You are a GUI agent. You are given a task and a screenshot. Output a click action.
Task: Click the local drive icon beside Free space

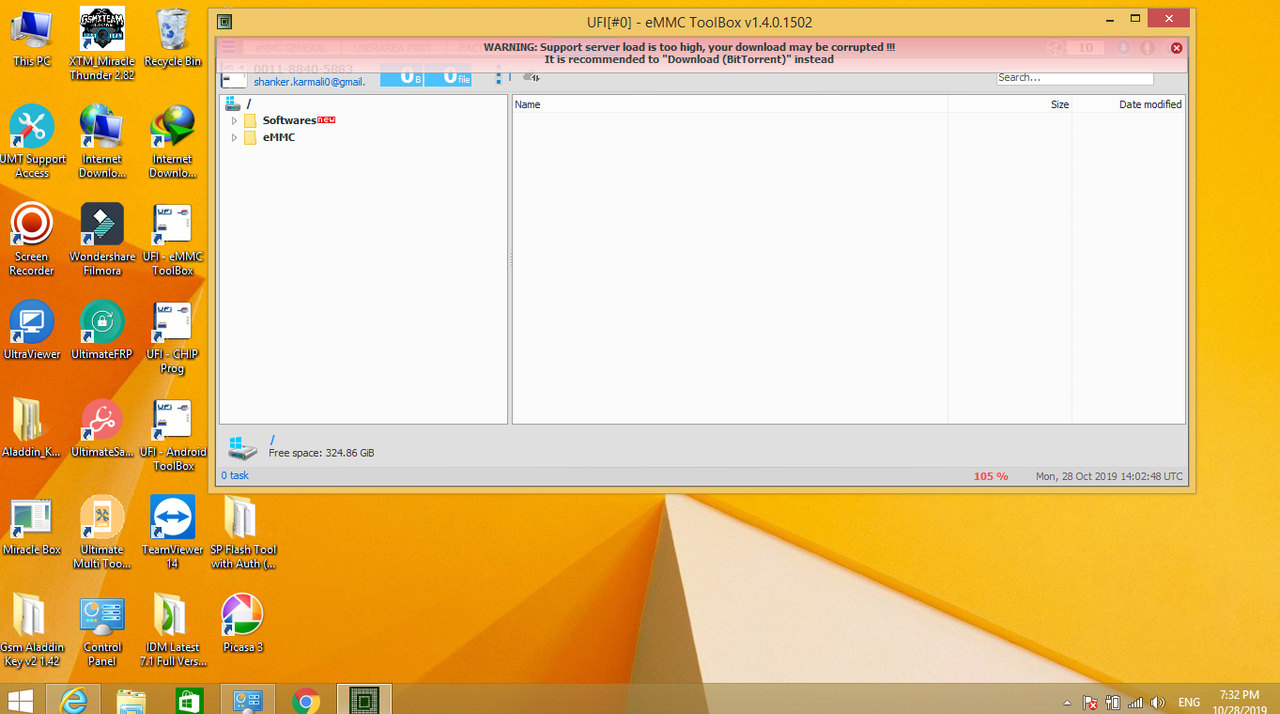[x=242, y=447]
